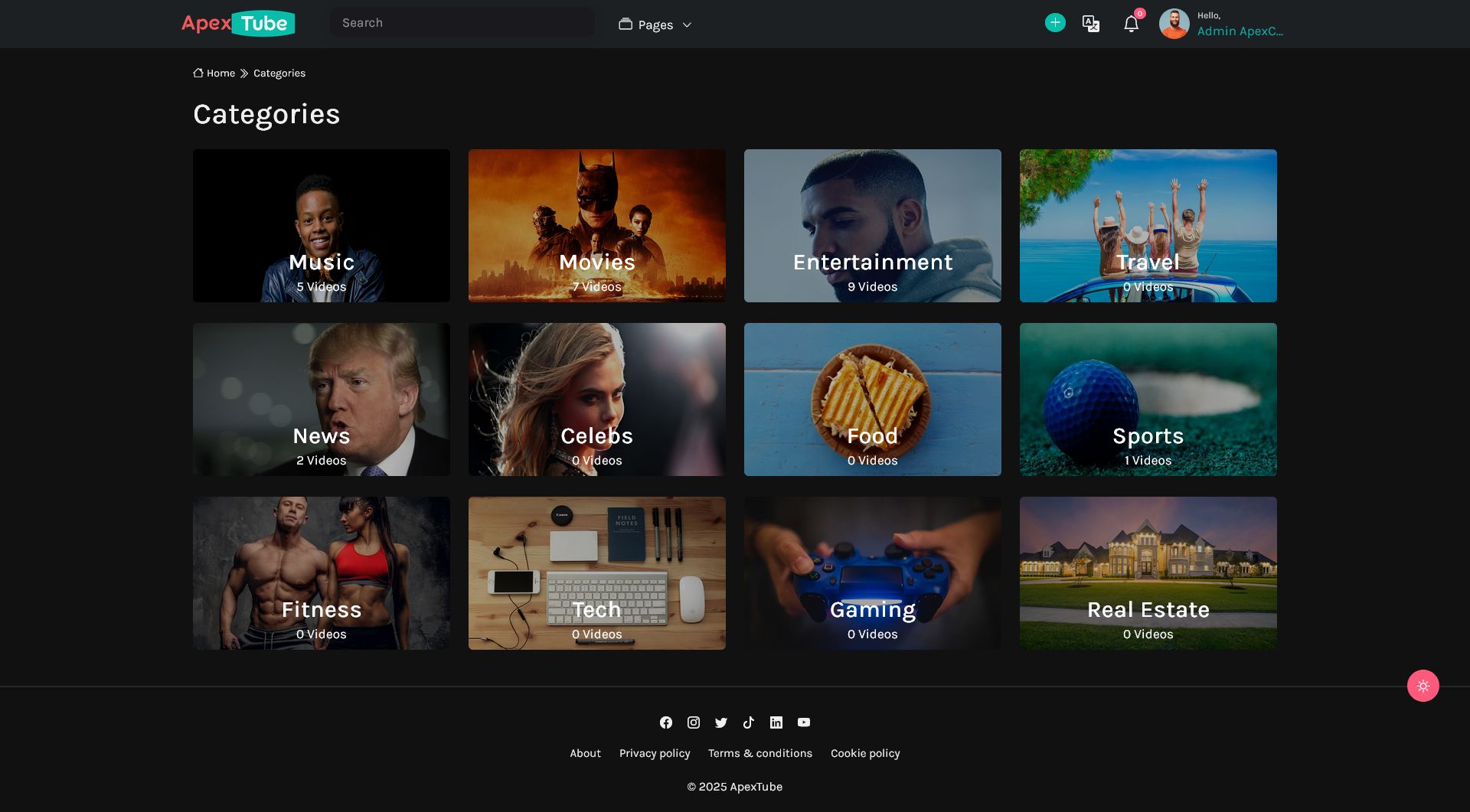1470x812 pixels.
Task: Expand the Pages dropdown menu
Action: [x=655, y=24]
